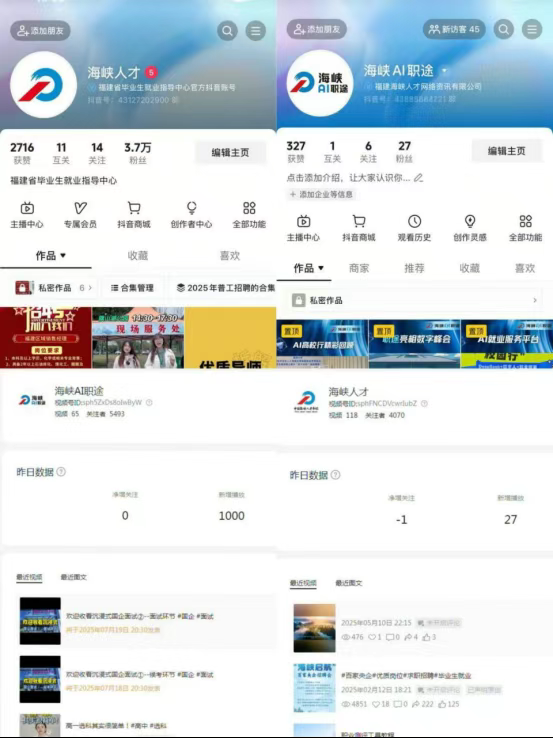The height and width of the screenshot is (738, 553).
Task: Click info icon after 视频号ID sphFNCDVcwrIubZ
Action: [x=424, y=403]
